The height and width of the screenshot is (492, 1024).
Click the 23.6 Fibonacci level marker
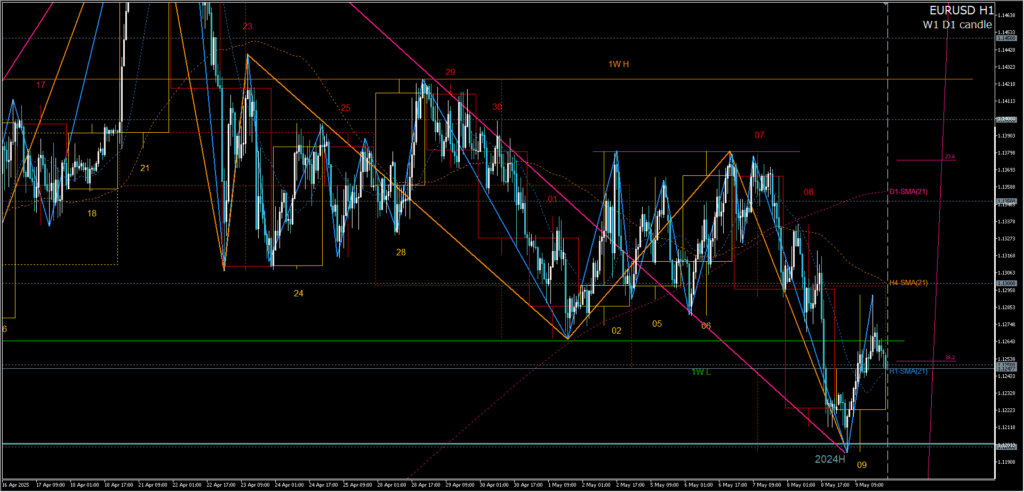coord(949,157)
